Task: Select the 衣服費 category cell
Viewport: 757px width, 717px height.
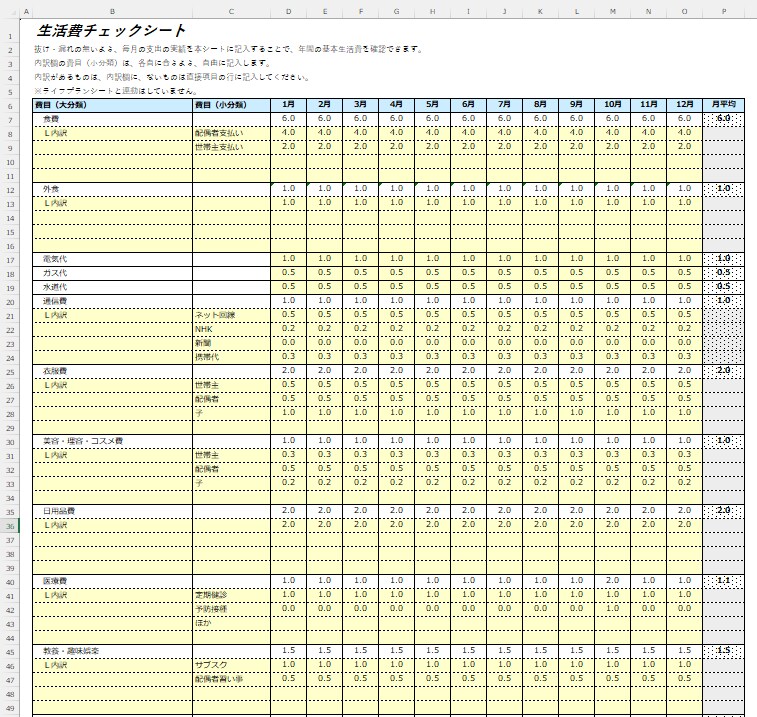Action: point(112,371)
